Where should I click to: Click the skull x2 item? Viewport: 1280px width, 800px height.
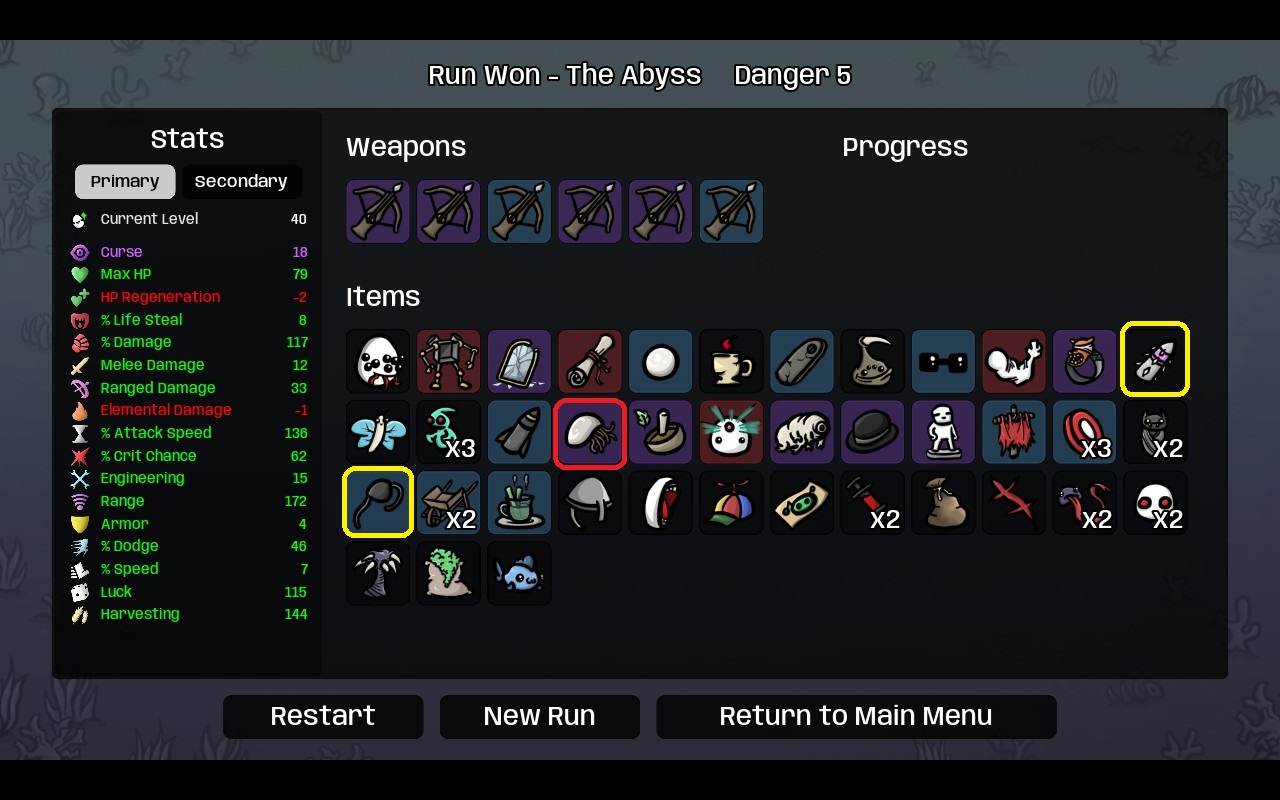tap(1155, 503)
